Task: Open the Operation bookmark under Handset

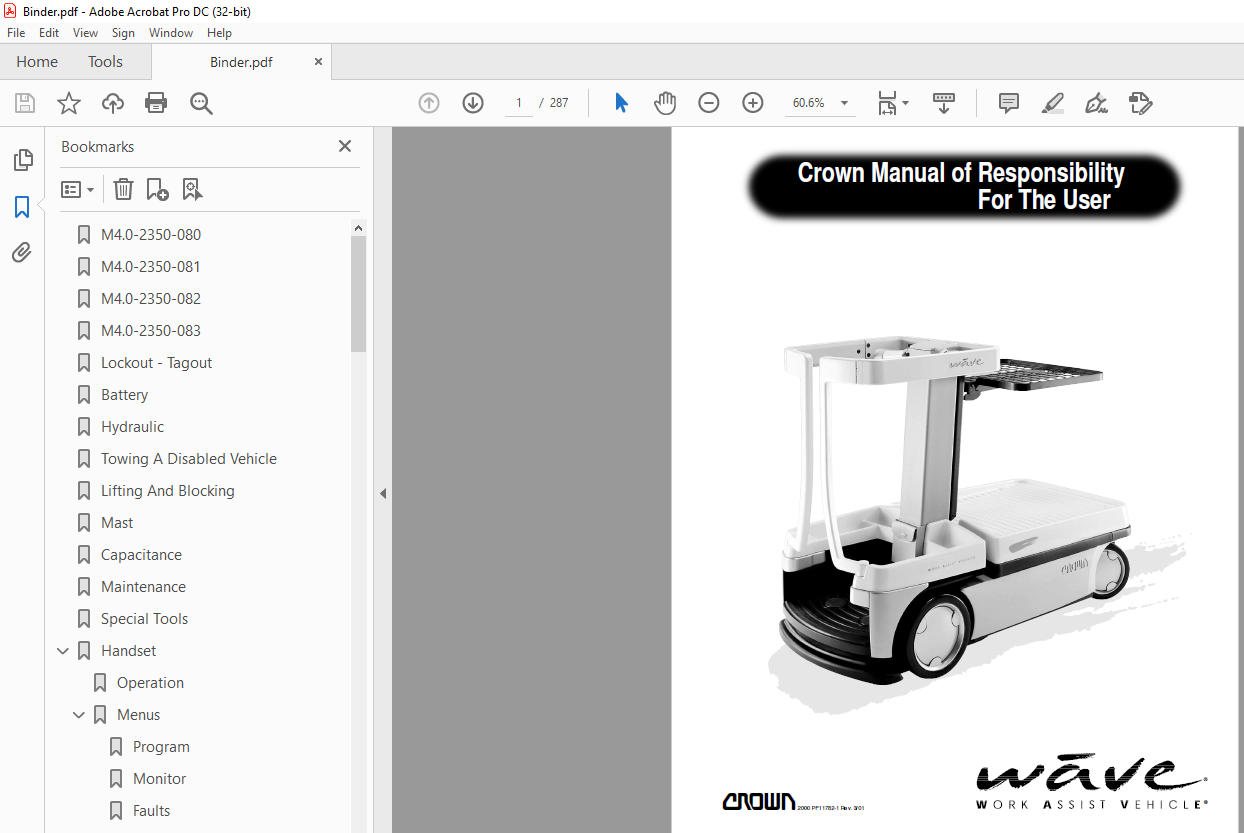Action: pos(151,683)
